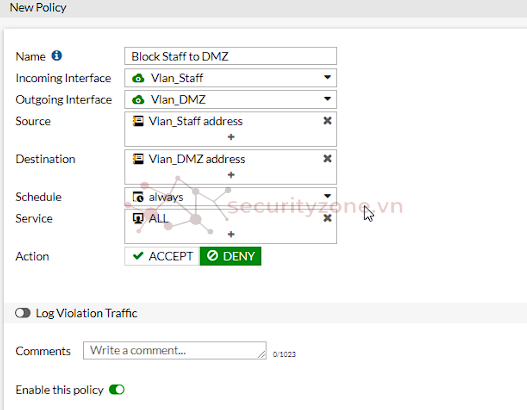Expand the Schedule dropdown
This screenshot has width=527, height=410.
pyautogui.click(x=231, y=197)
